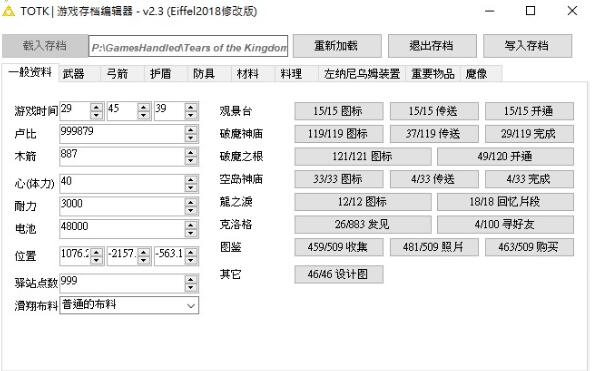Click the 写入存档 button

(527, 46)
